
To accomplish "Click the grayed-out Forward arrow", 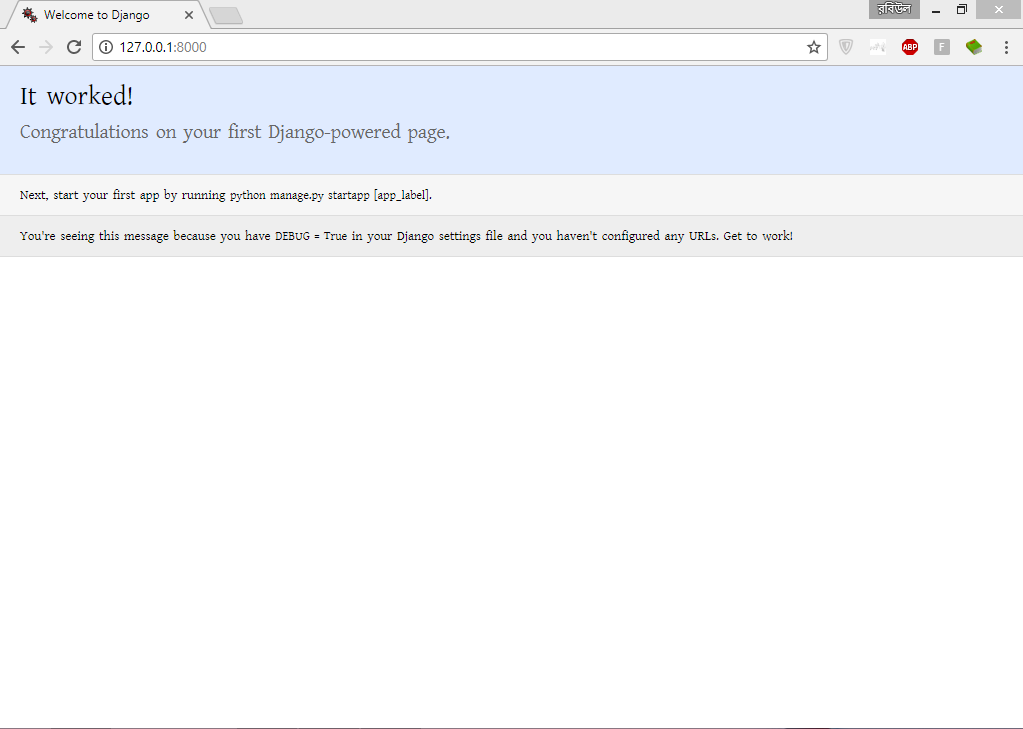I will coord(46,47).
